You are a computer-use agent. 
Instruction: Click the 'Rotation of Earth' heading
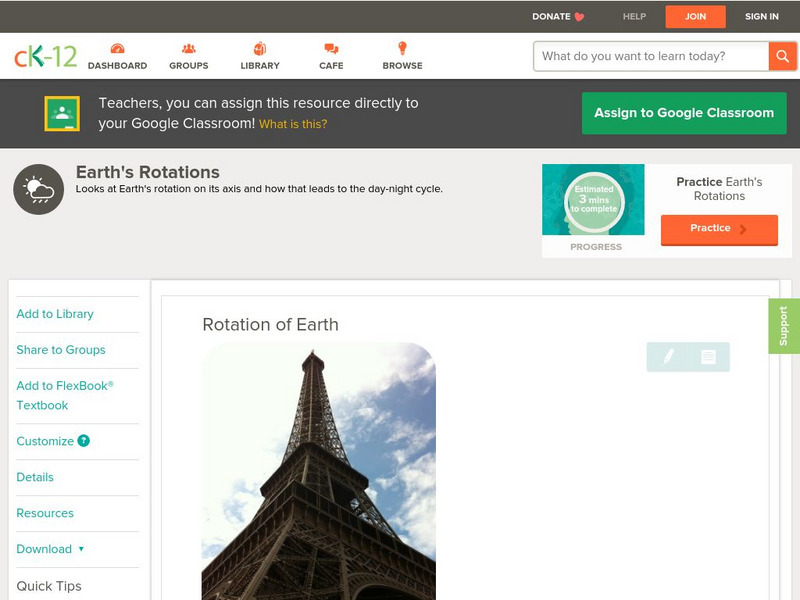click(x=270, y=324)
